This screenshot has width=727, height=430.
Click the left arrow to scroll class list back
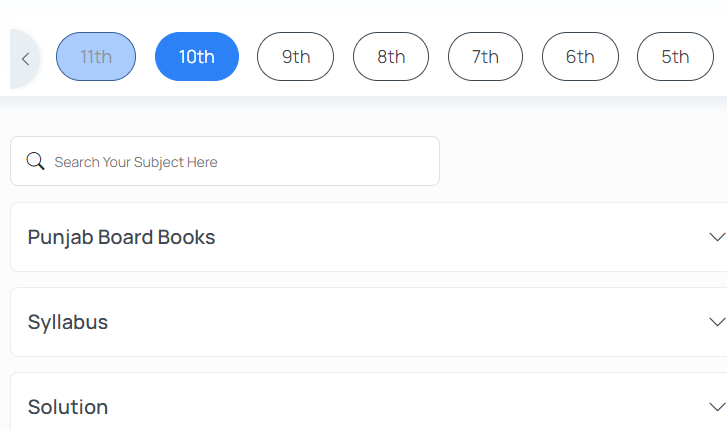point(25,59)
